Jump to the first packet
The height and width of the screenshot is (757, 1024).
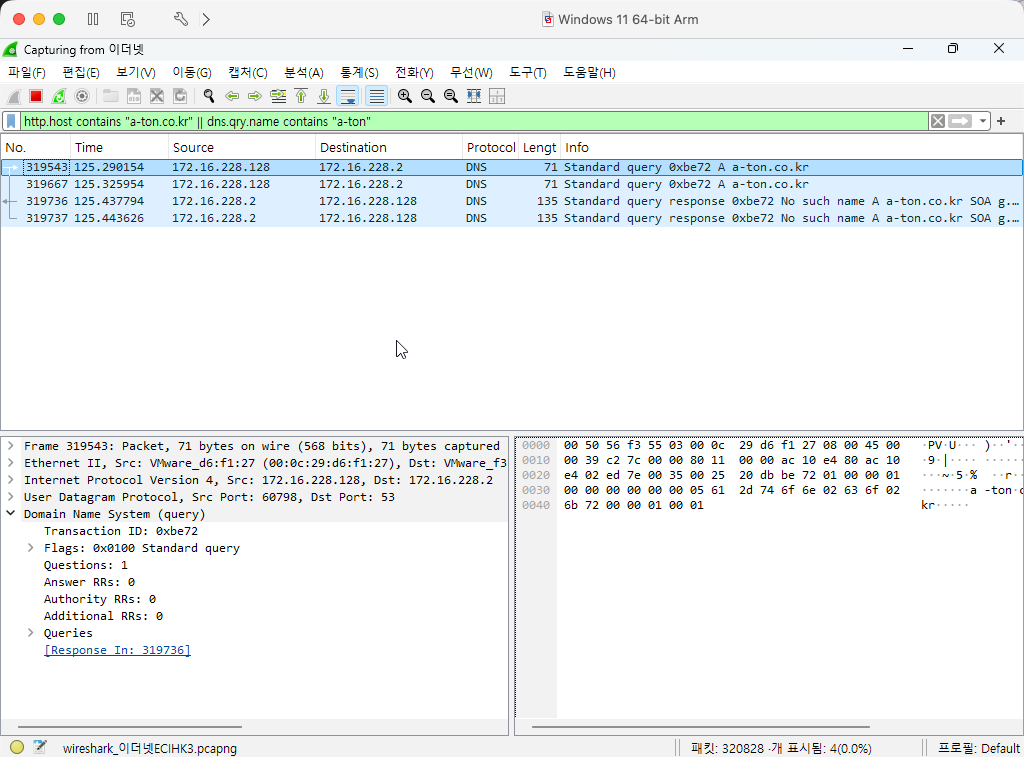pyautogui.click(x=301, y=96)
